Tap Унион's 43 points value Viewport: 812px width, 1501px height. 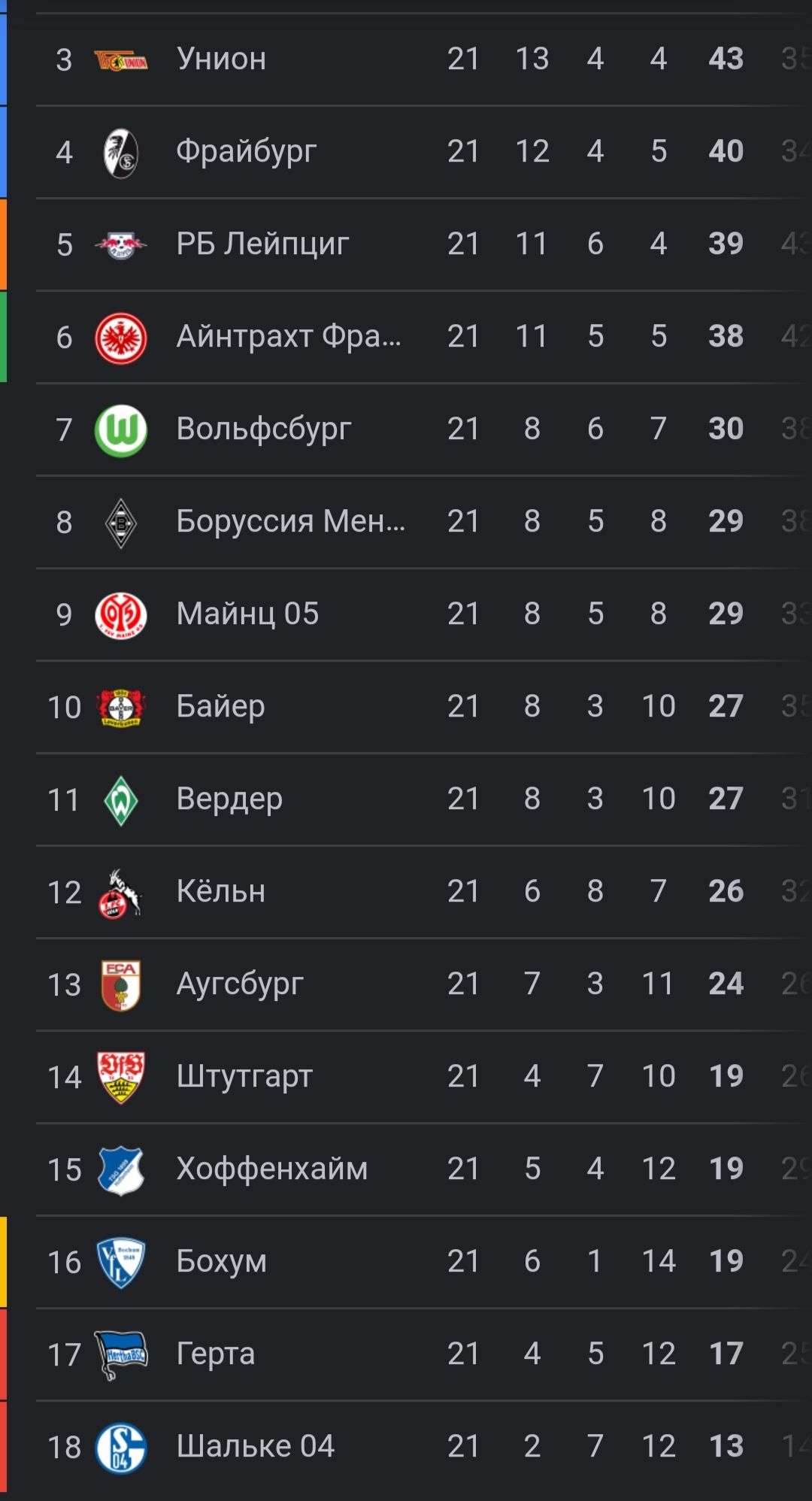point(726,59)
